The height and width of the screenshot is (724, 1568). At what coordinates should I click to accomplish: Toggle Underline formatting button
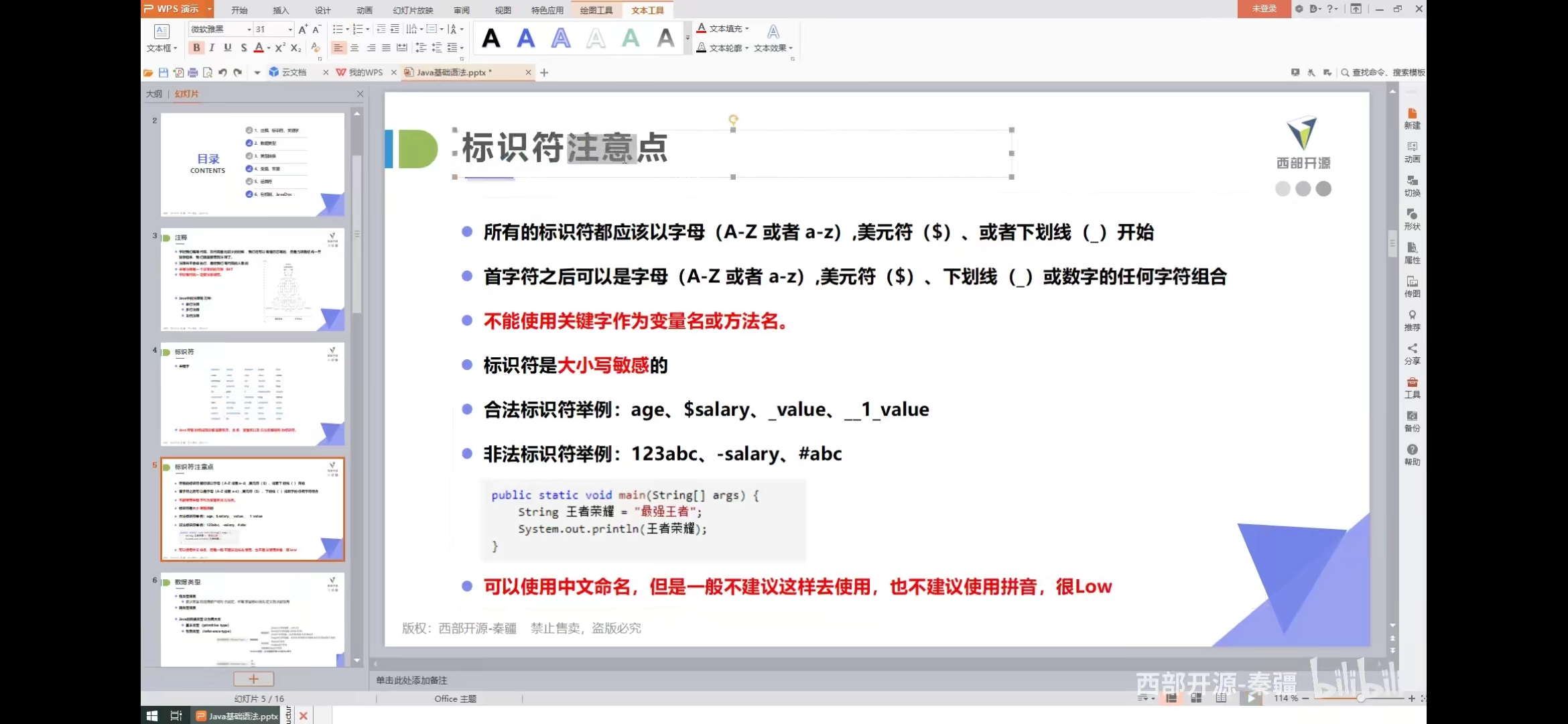228,48
